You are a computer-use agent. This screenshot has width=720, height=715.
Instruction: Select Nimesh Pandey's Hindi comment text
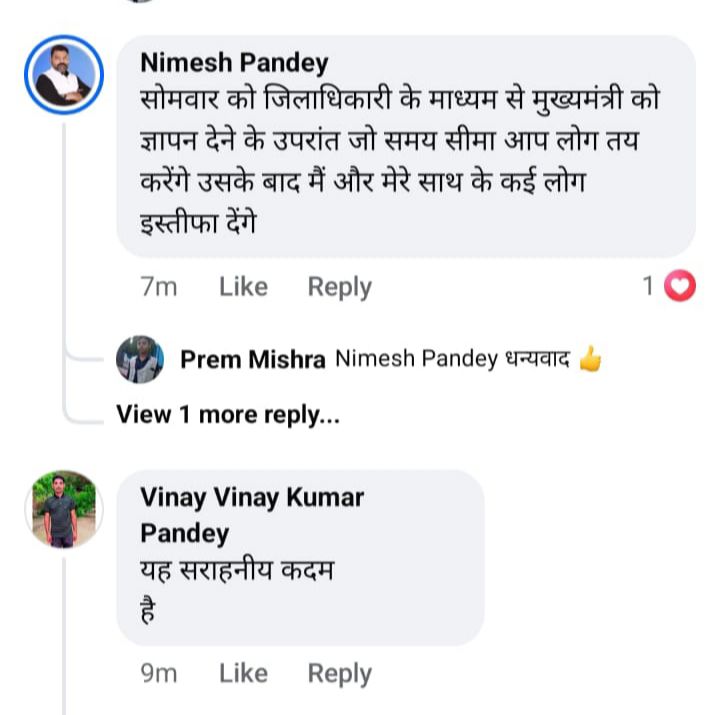tap(400, 160)
